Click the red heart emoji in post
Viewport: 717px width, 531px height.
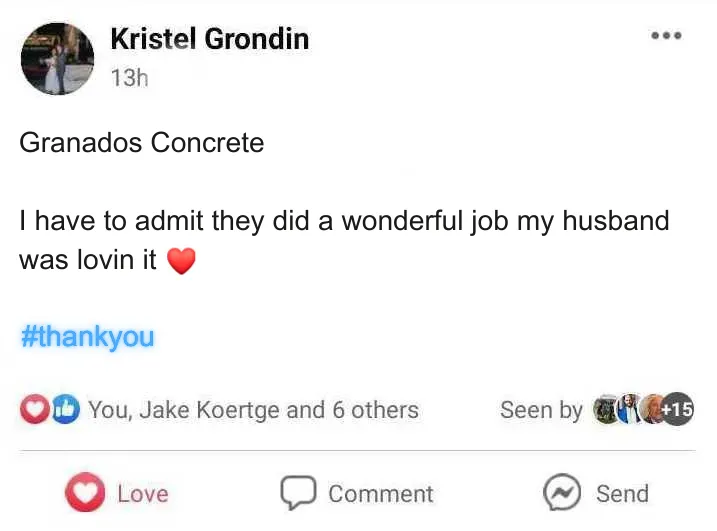click(182, 261)
